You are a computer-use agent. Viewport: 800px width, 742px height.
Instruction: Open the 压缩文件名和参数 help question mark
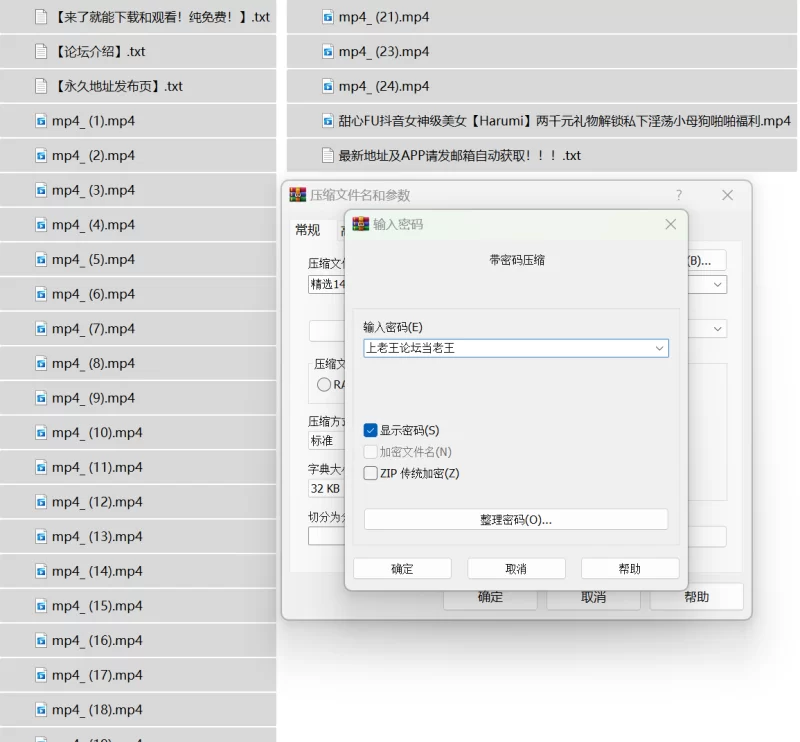[x=679, y=195]
